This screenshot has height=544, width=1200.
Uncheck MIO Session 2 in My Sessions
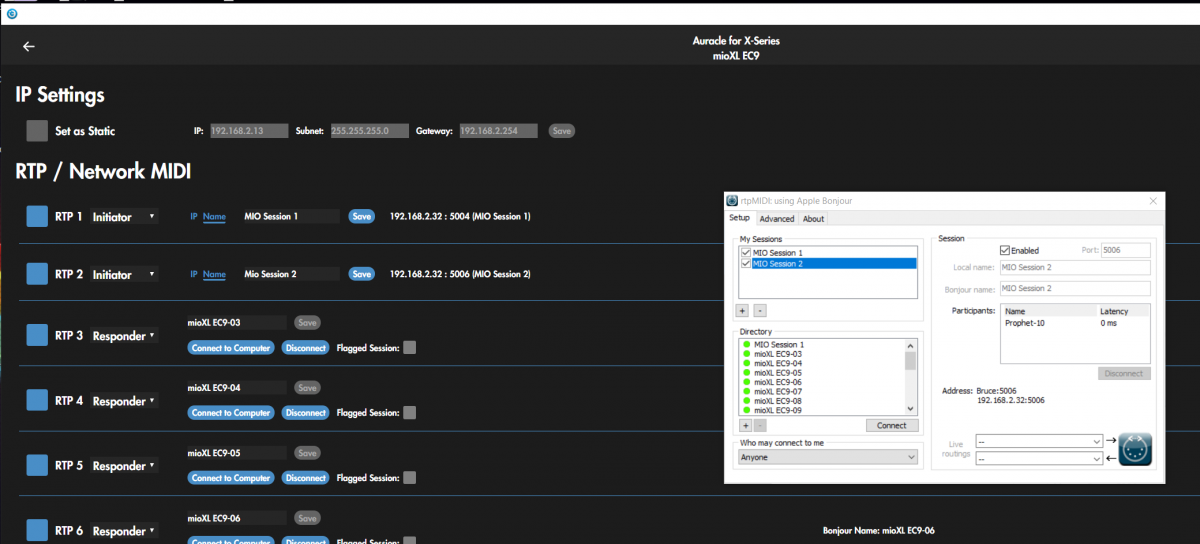[x=746, y=263]
